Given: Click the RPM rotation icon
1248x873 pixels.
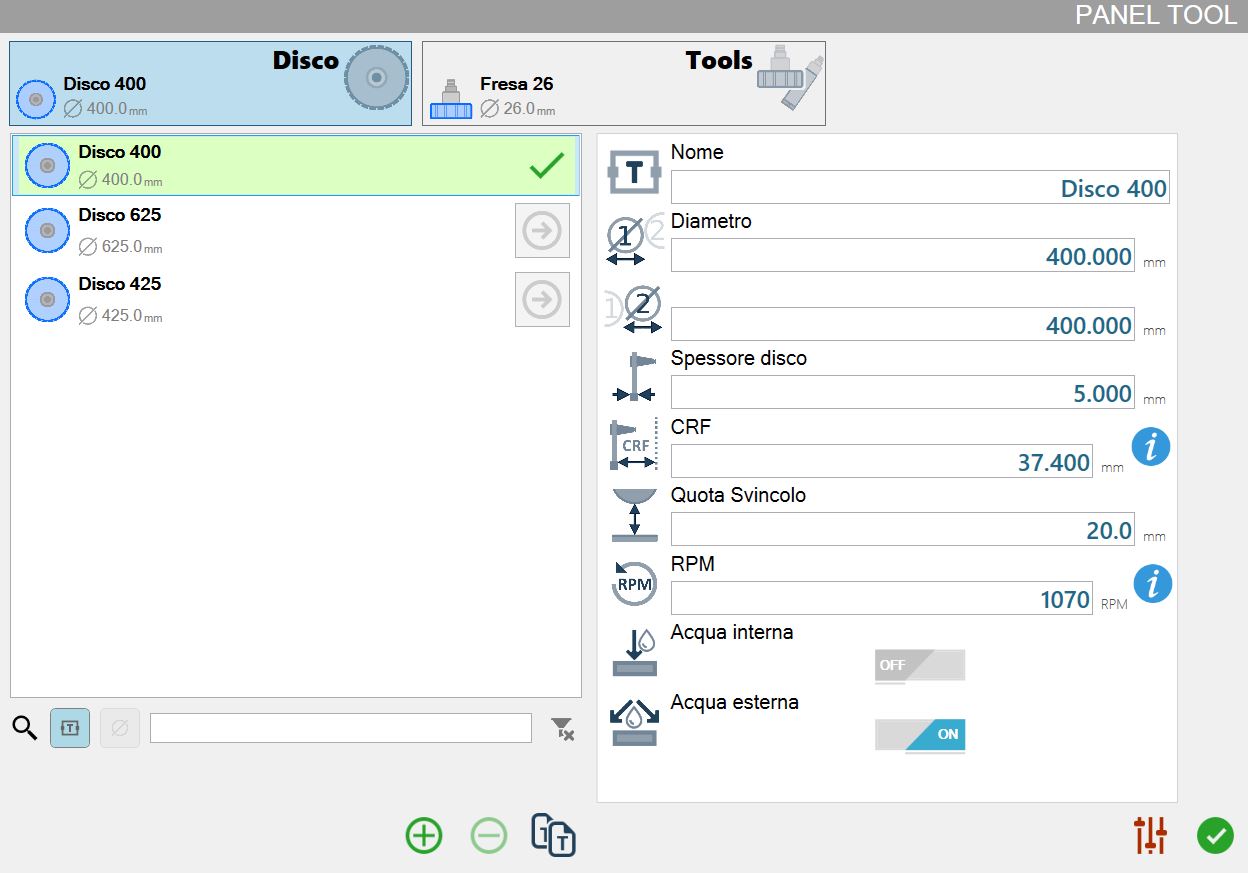Looking at the screenshot, I should tap(634, 582).
